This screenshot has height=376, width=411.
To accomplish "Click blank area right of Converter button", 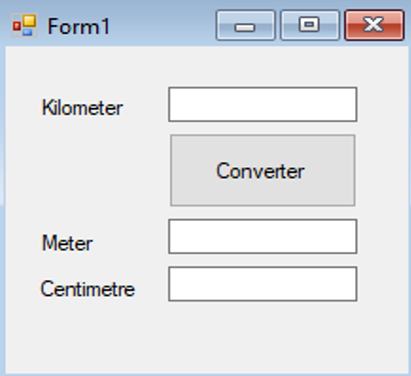I will coord(382,170).
